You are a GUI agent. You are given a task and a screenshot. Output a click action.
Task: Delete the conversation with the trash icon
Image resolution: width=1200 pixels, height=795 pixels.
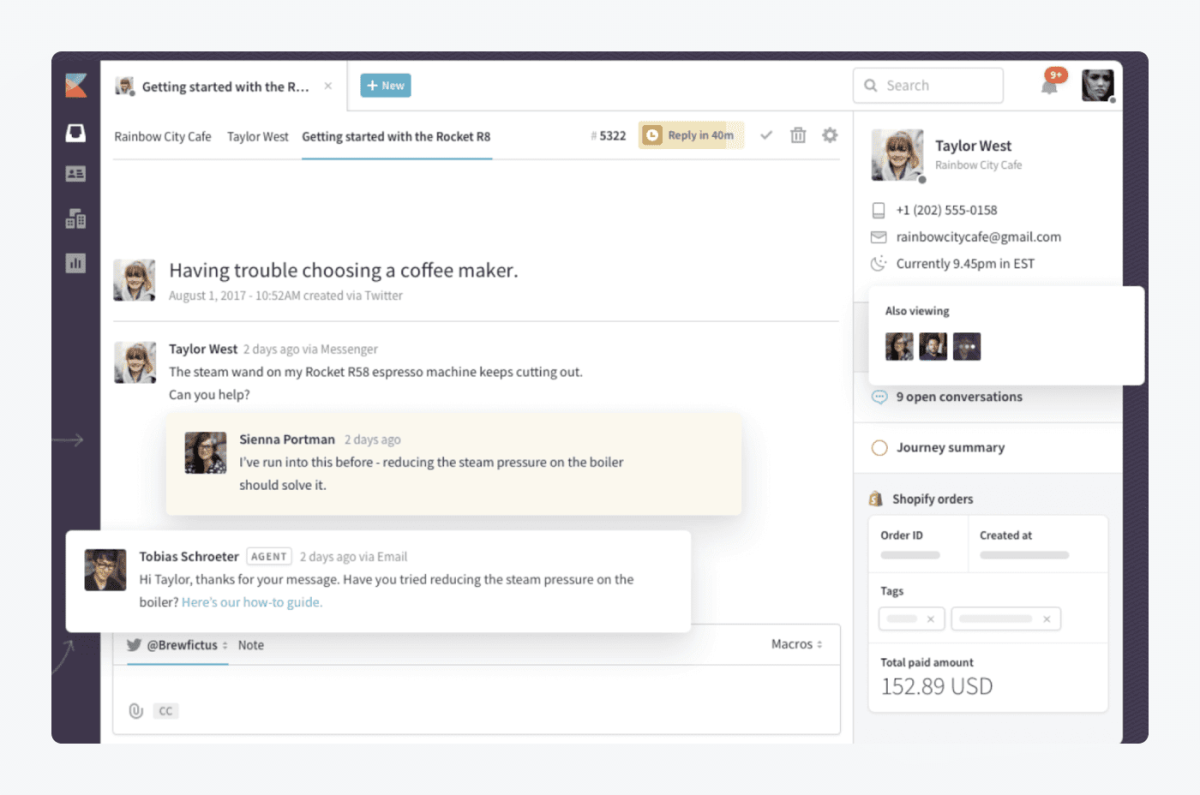point(797,134)
